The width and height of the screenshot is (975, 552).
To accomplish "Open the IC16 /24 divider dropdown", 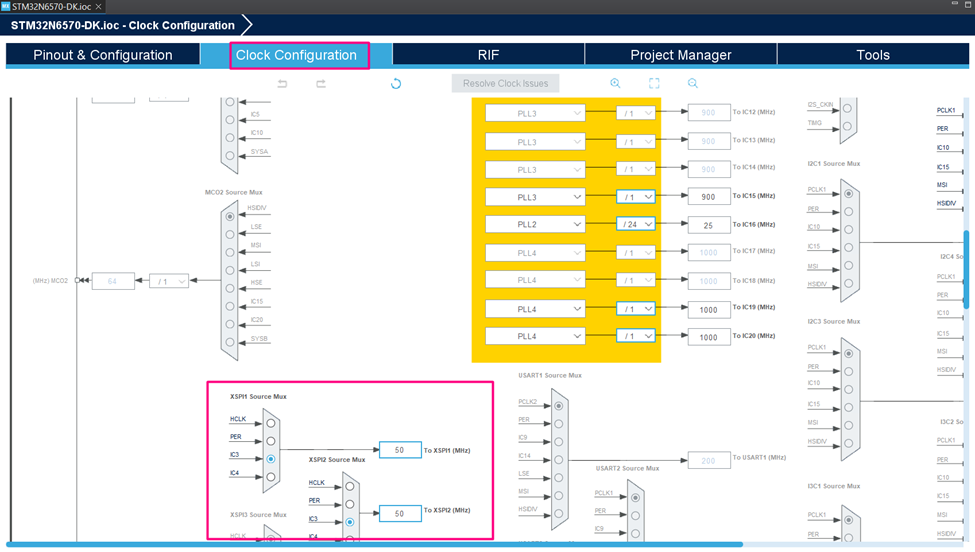I will [635, 224].
